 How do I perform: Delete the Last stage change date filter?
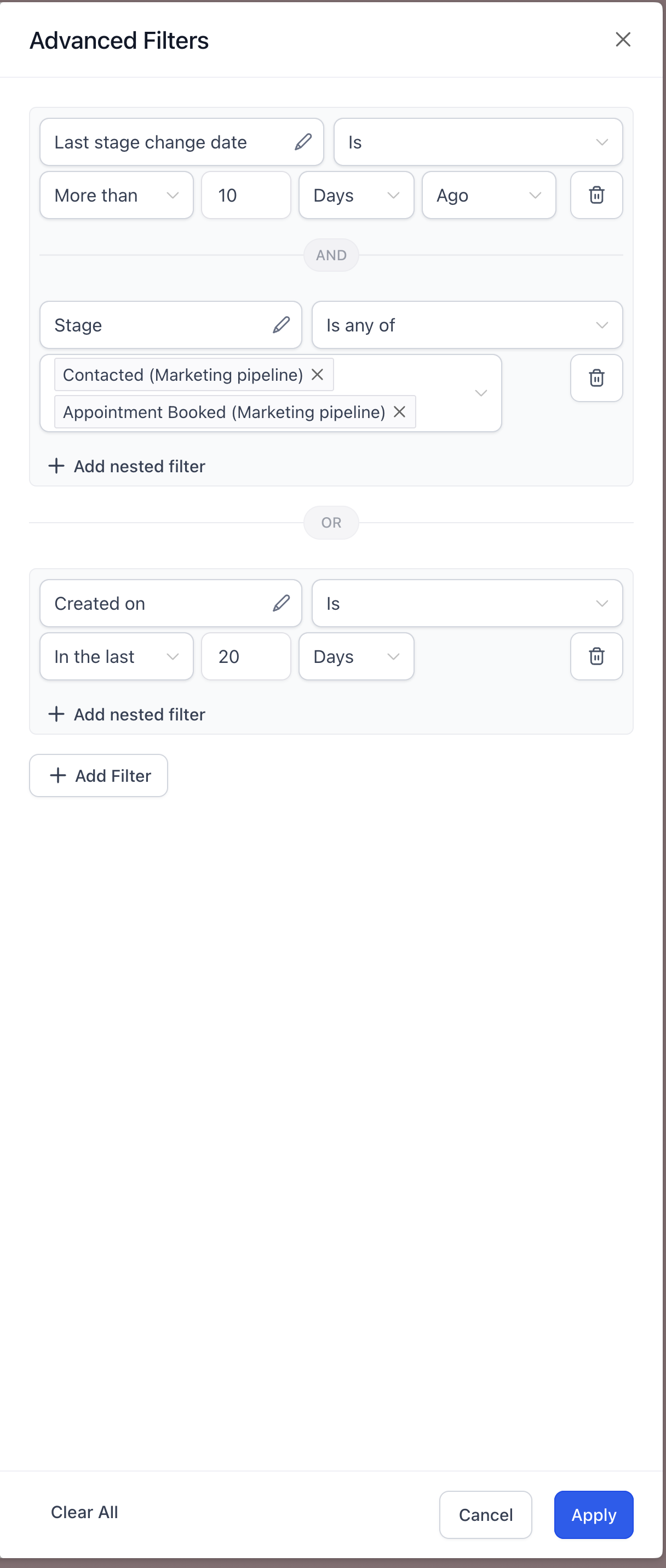coord(596,195)
